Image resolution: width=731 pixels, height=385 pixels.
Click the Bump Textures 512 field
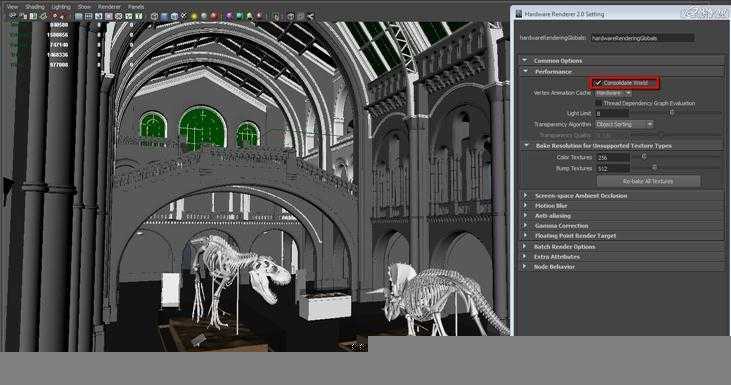point(612,168)
